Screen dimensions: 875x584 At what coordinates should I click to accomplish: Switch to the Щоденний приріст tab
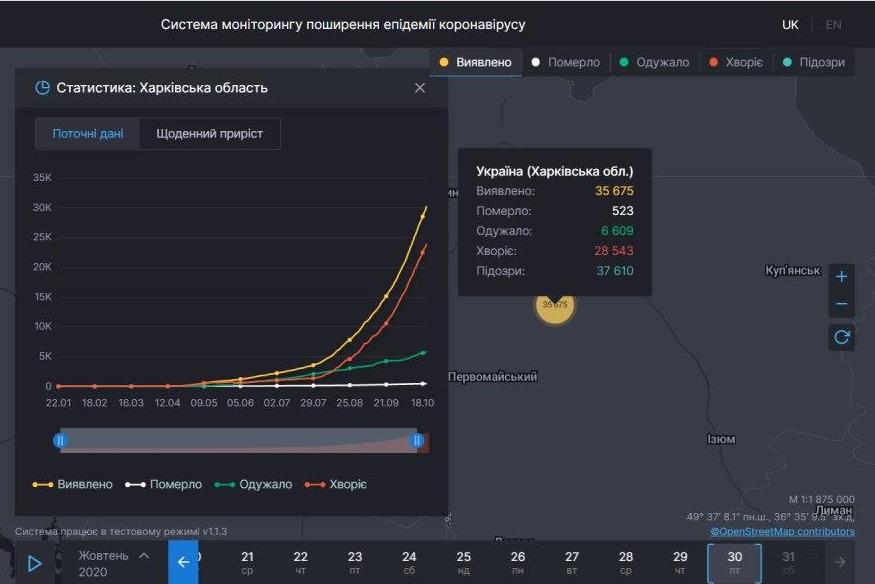pyautogui.click(x=209, y=133)
